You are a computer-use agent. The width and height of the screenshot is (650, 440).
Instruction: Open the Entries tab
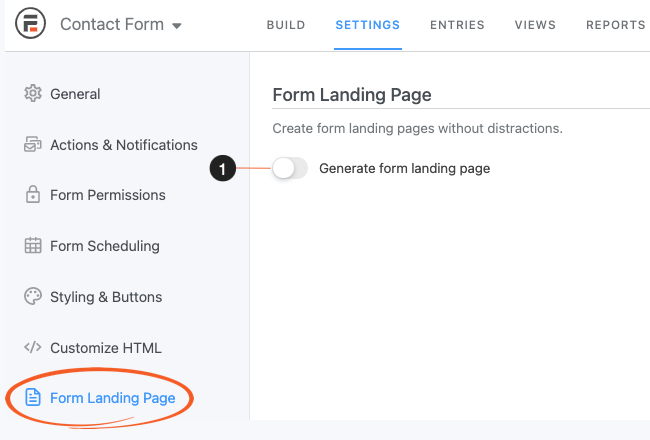tap(457, 25)
